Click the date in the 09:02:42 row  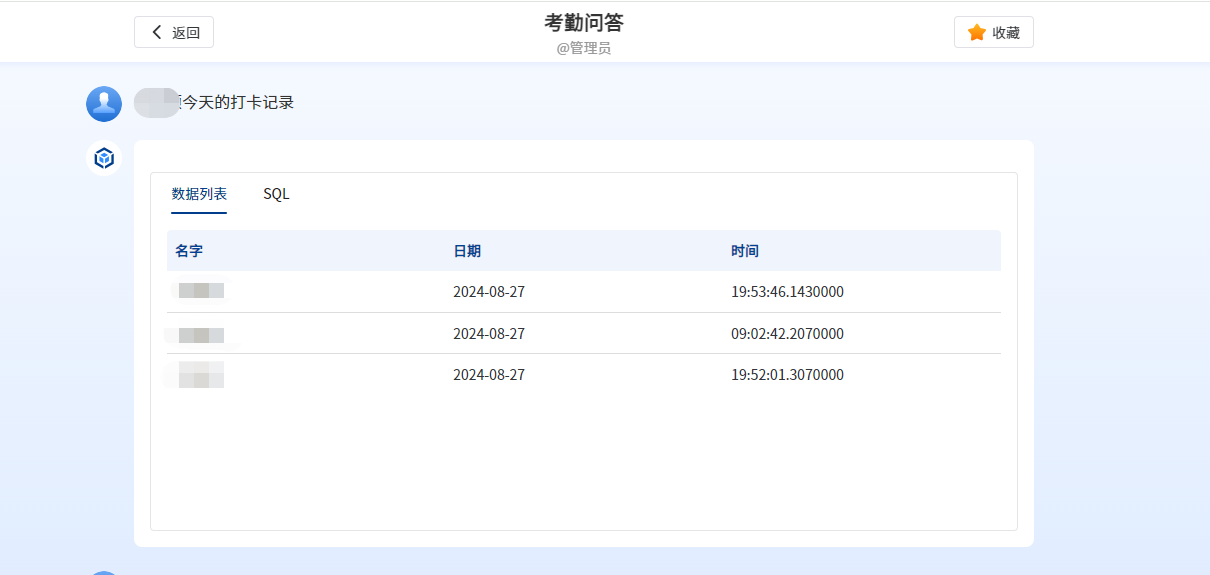click(489, 334)
